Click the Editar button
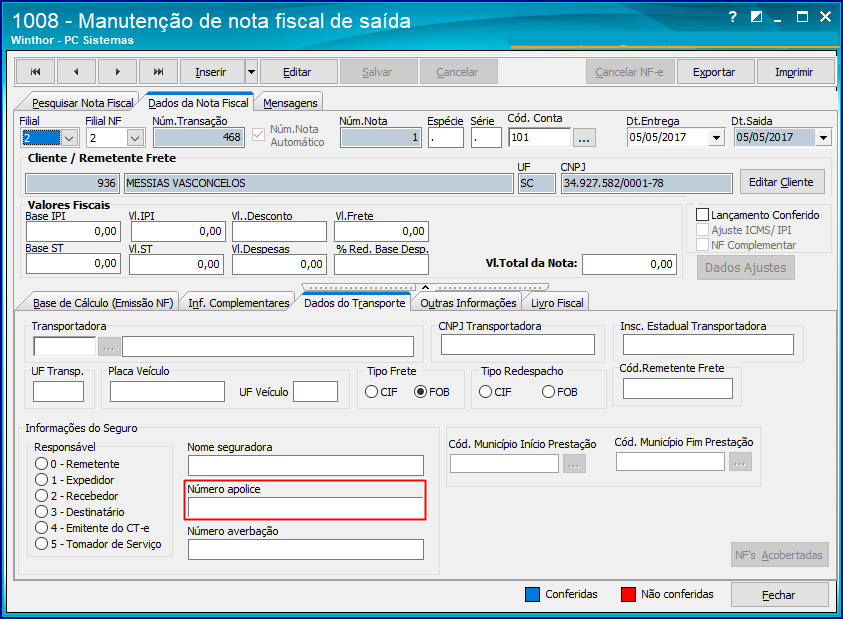Screen dimensions: 843x619 pos(297,72)
